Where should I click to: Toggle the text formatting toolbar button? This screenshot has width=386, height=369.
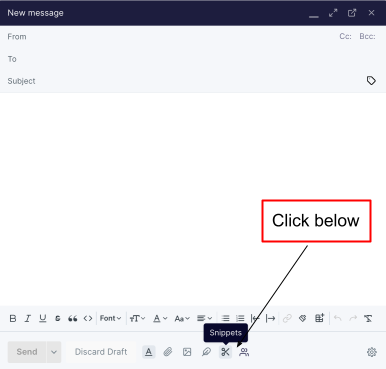pos(149,352)
